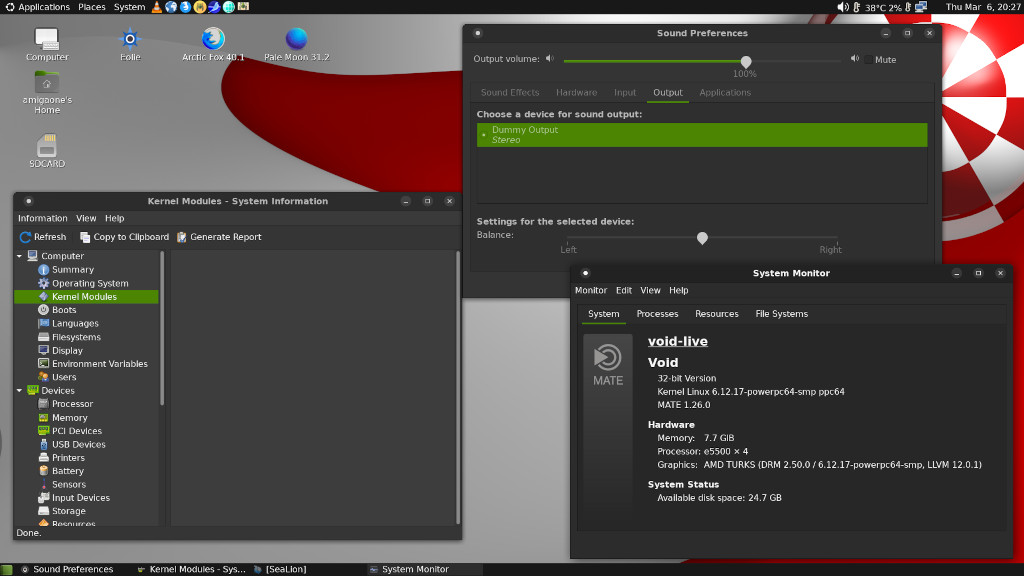Open the Processes tab in System Monitor
The image size is (1024, 576).
pyautogui.click(x=657, y=314)
